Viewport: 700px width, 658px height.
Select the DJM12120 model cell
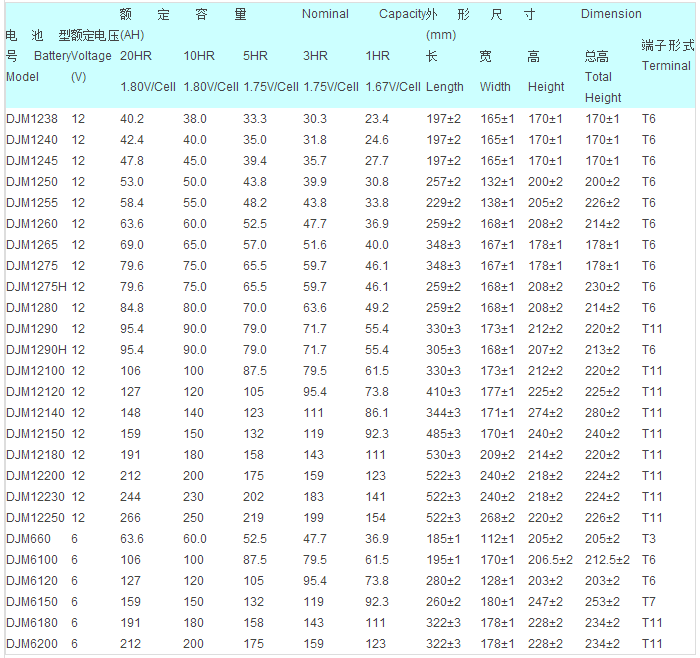35,391
